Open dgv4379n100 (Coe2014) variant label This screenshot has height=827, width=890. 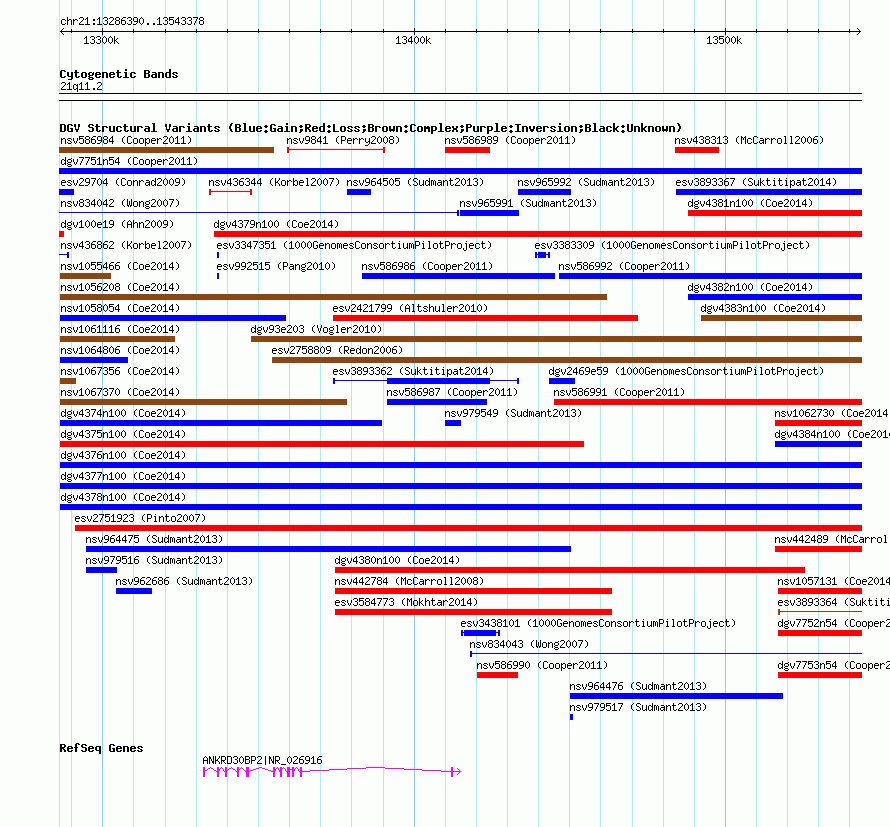point(276,224)
